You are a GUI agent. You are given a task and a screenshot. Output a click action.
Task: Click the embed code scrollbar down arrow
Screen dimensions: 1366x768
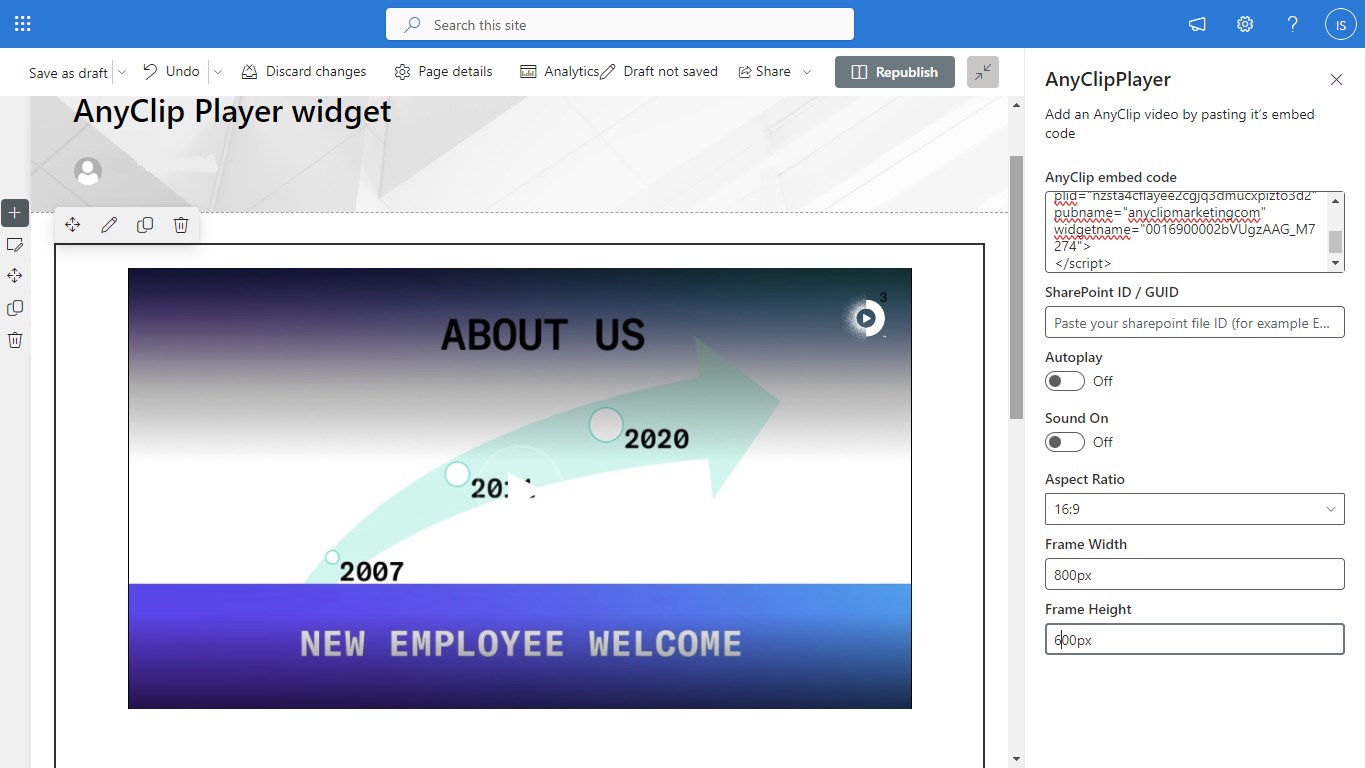click(x=1336, y=263)
